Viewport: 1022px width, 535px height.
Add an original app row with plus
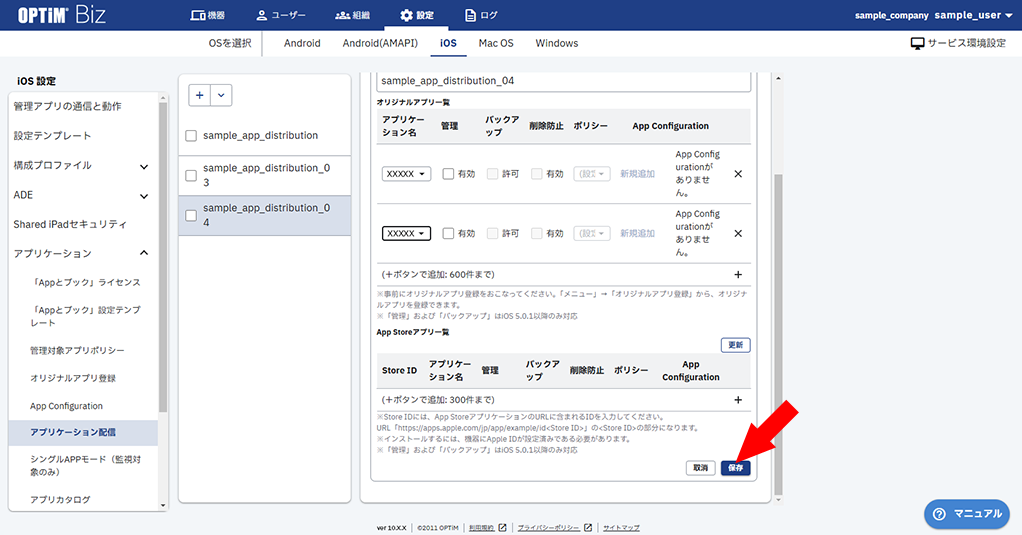pos(738,275)
